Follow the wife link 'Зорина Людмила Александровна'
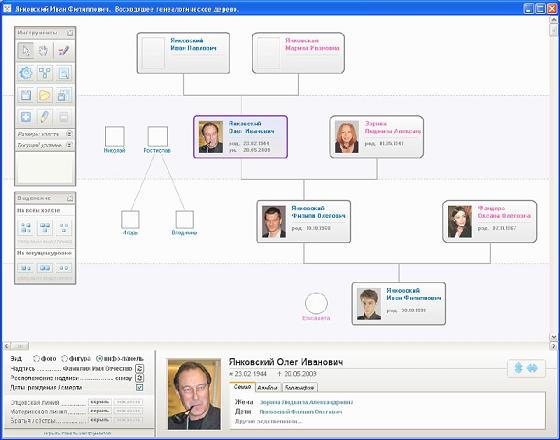The height and width of the screenshot is (440, 560). pos(306,402)
